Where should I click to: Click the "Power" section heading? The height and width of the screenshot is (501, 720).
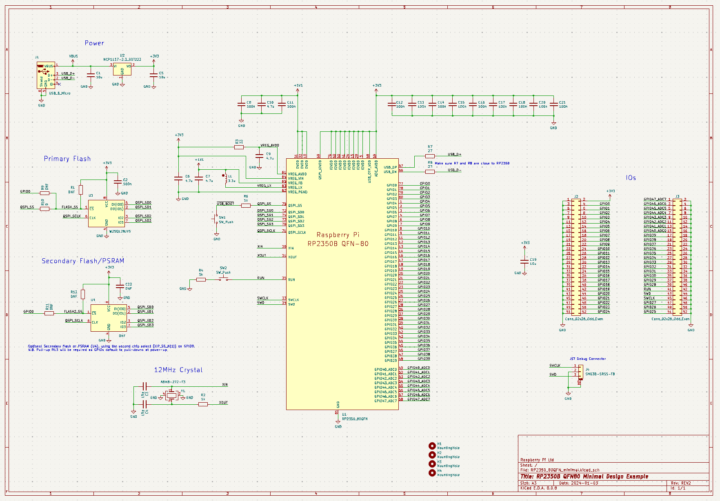94,44
